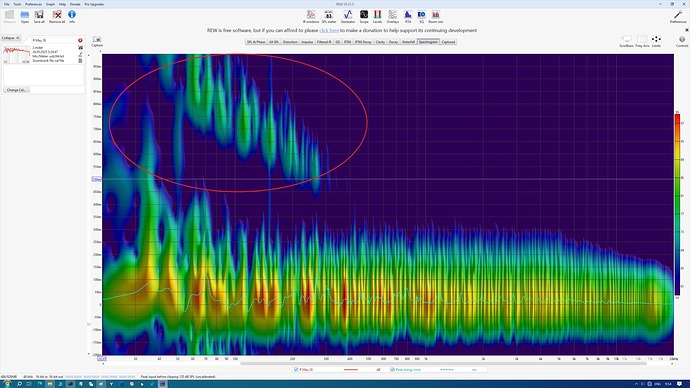Toggle graph Scrollbars display
This screenshot has width=690, height=388.
coord(626,42)
